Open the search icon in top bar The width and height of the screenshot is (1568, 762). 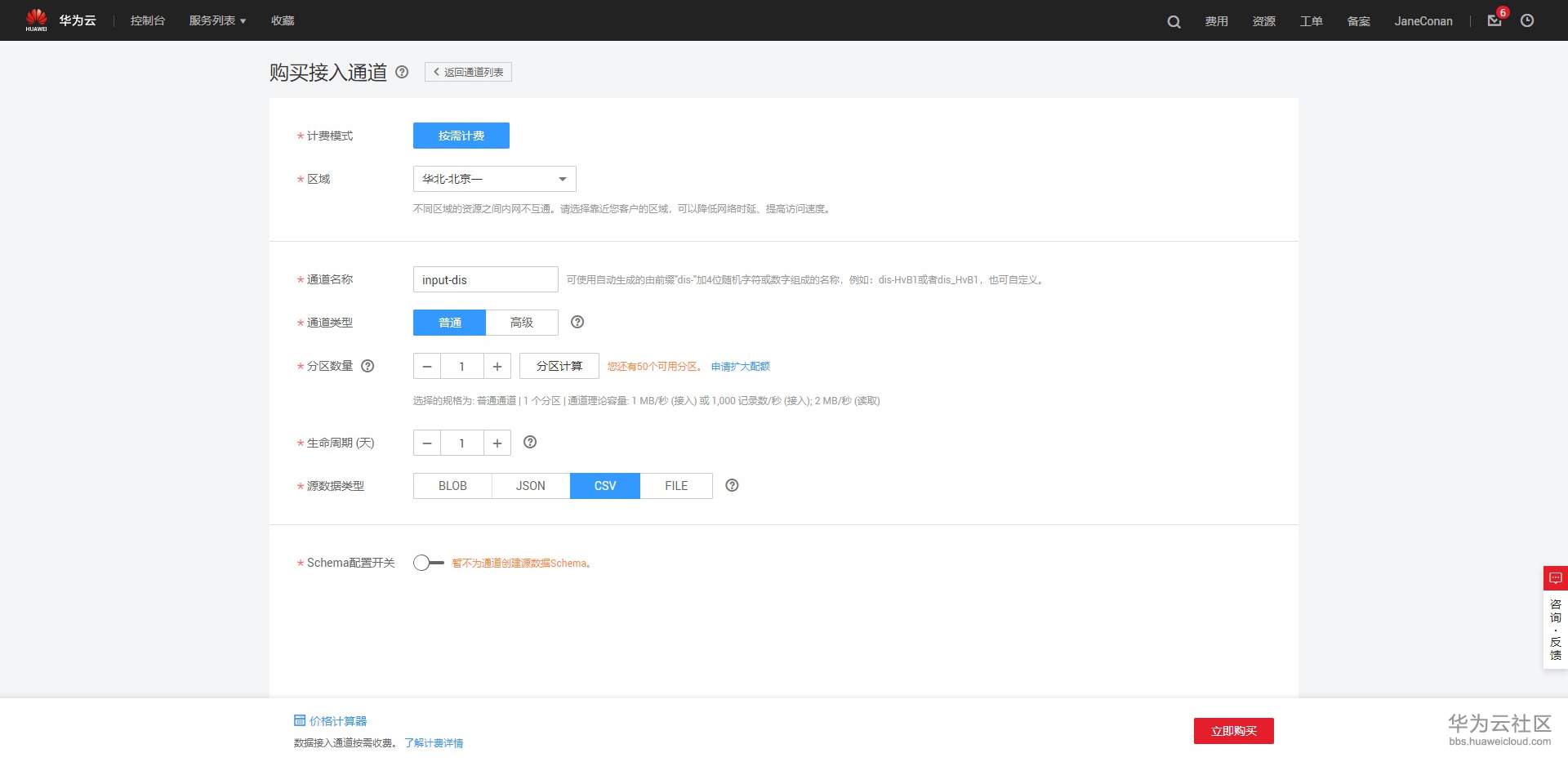tap(1174, 22)
